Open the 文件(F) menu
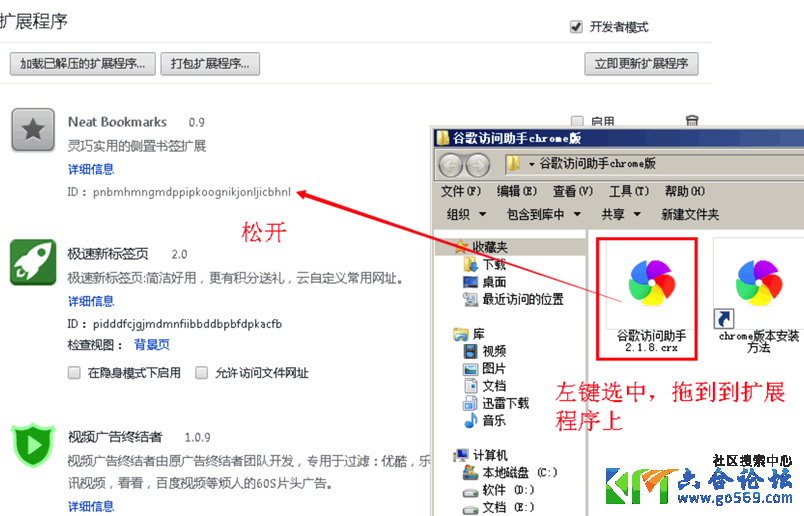Screen dimensions: 804x516 tap(460, 191)
